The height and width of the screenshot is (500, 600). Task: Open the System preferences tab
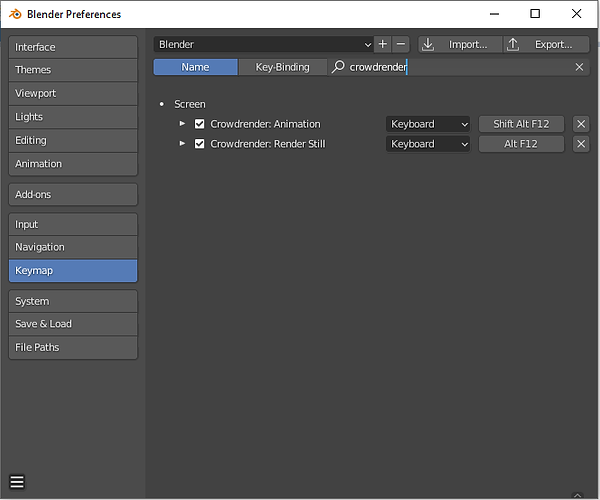(x=73, y=301)
